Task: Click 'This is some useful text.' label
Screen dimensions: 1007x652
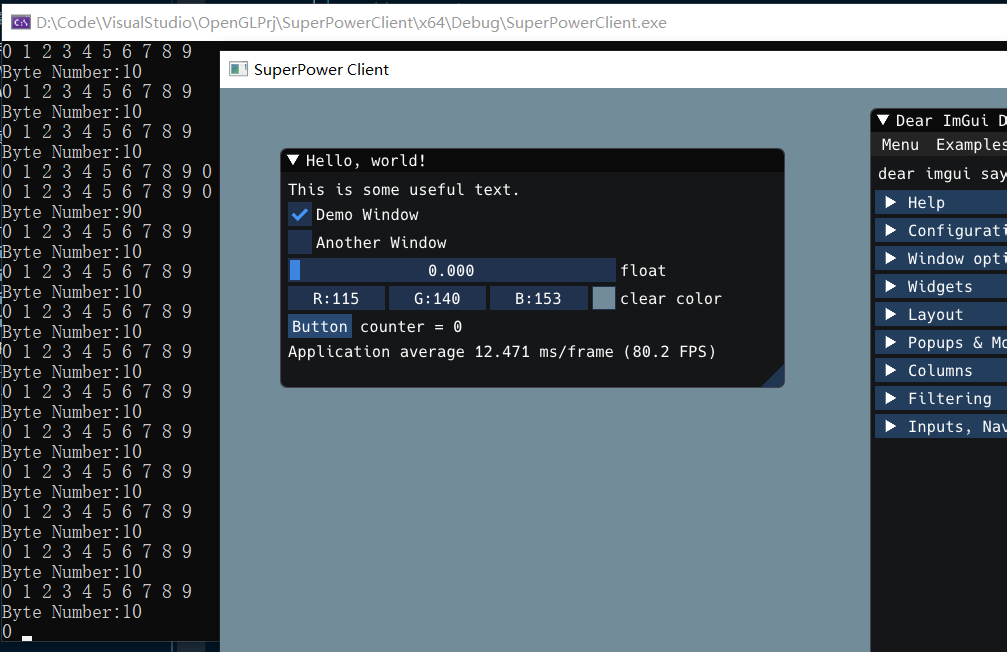Action: [x=403, y=189]
